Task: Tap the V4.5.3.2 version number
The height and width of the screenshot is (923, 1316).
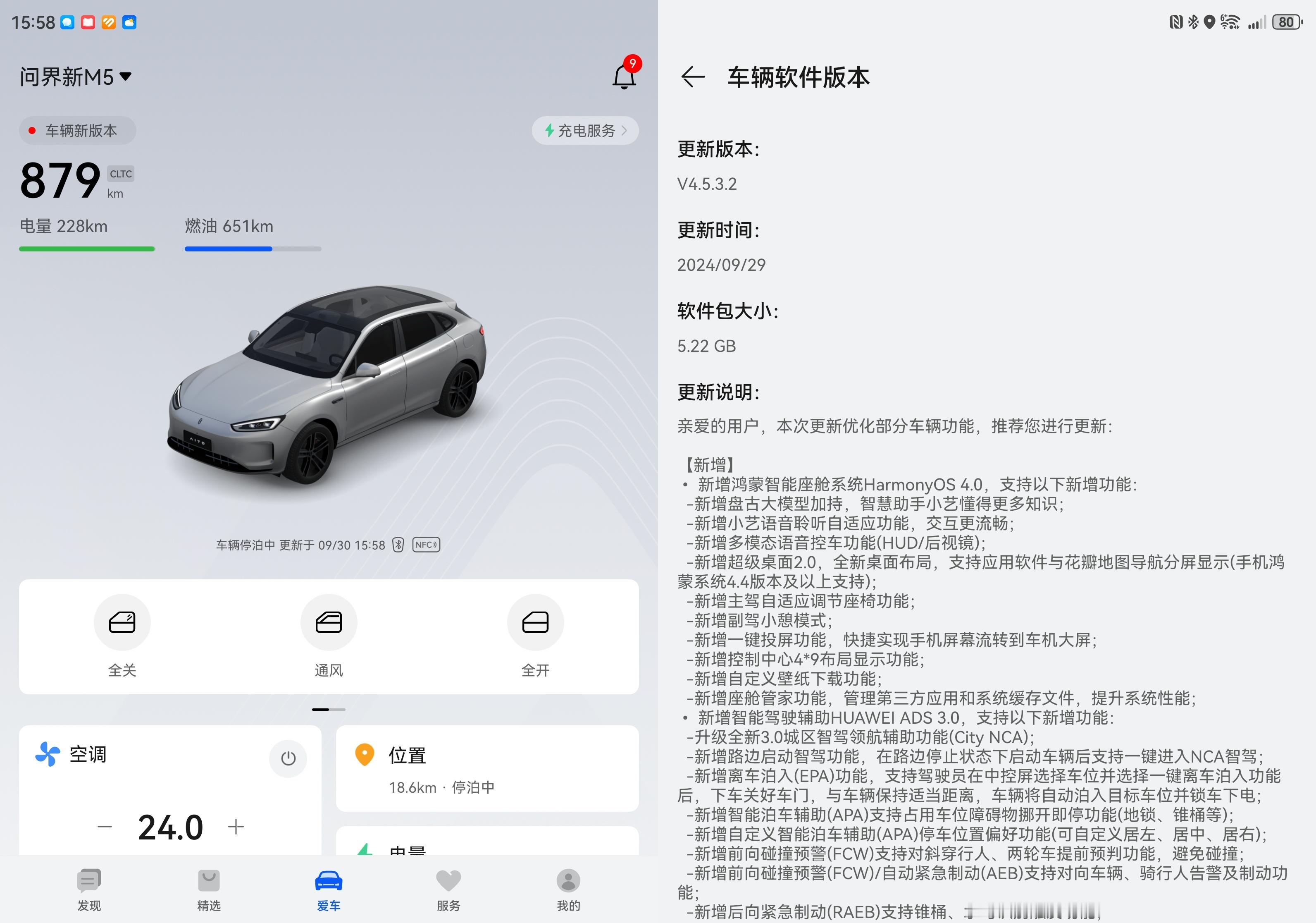Action: (x=707, y=184)
